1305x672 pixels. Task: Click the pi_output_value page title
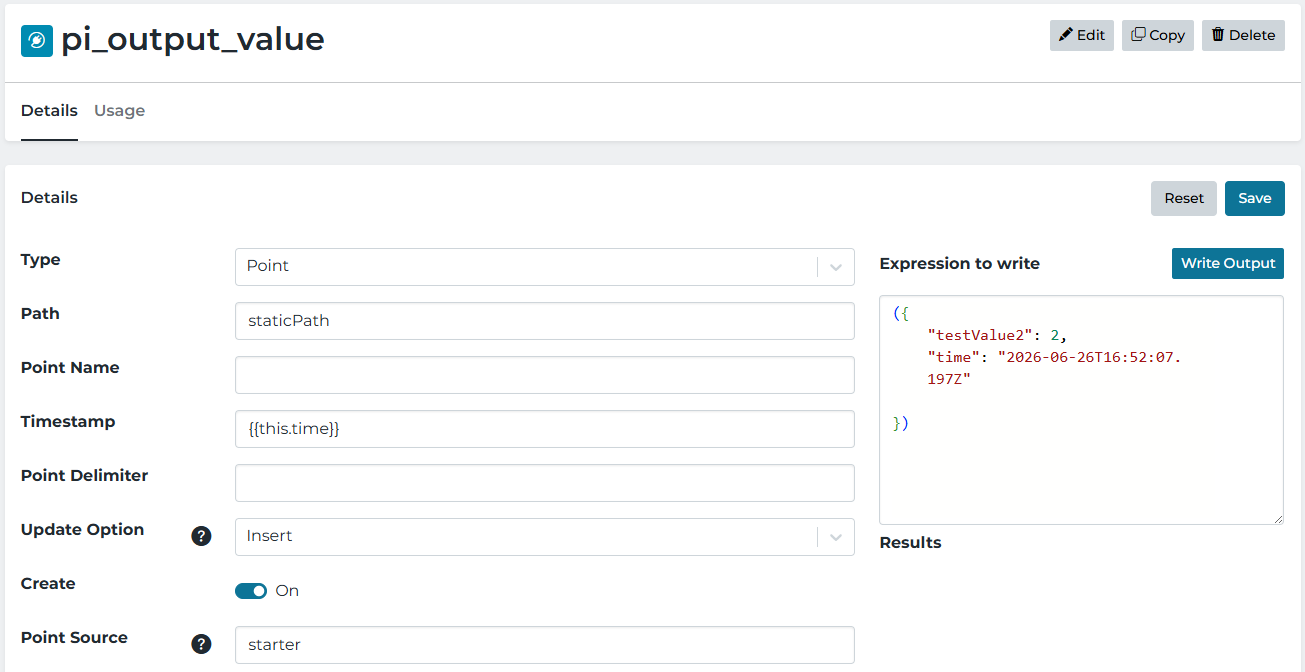[193, 39]
